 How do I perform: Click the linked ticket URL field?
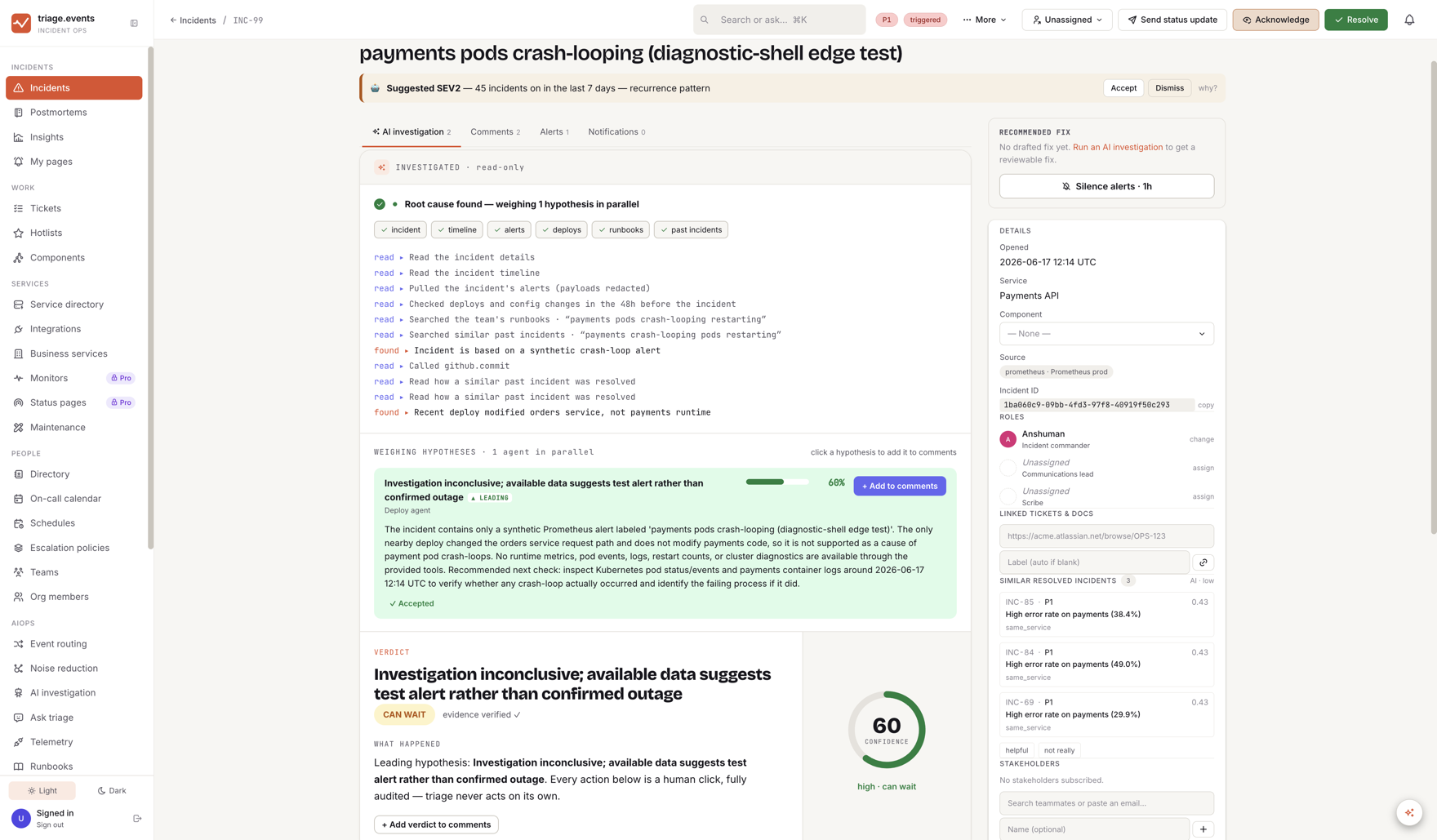[x=1106, y=536]
